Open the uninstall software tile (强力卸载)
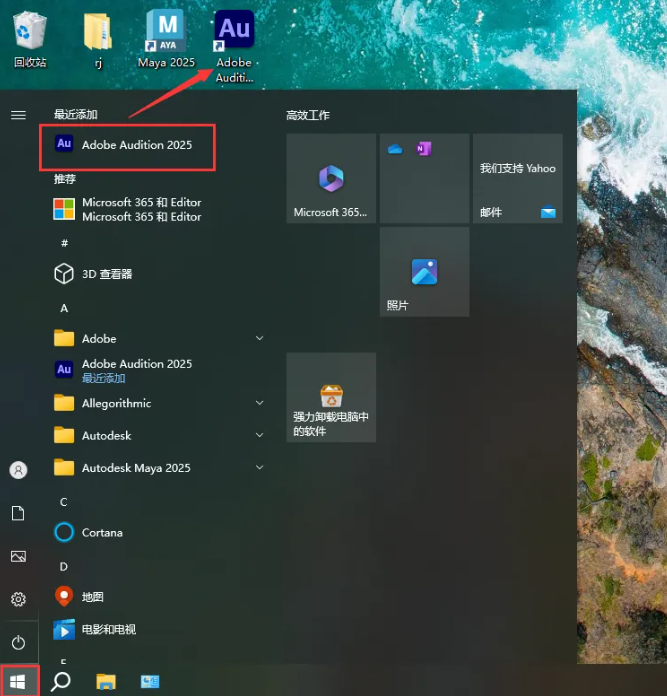 [x=331, y=397]
